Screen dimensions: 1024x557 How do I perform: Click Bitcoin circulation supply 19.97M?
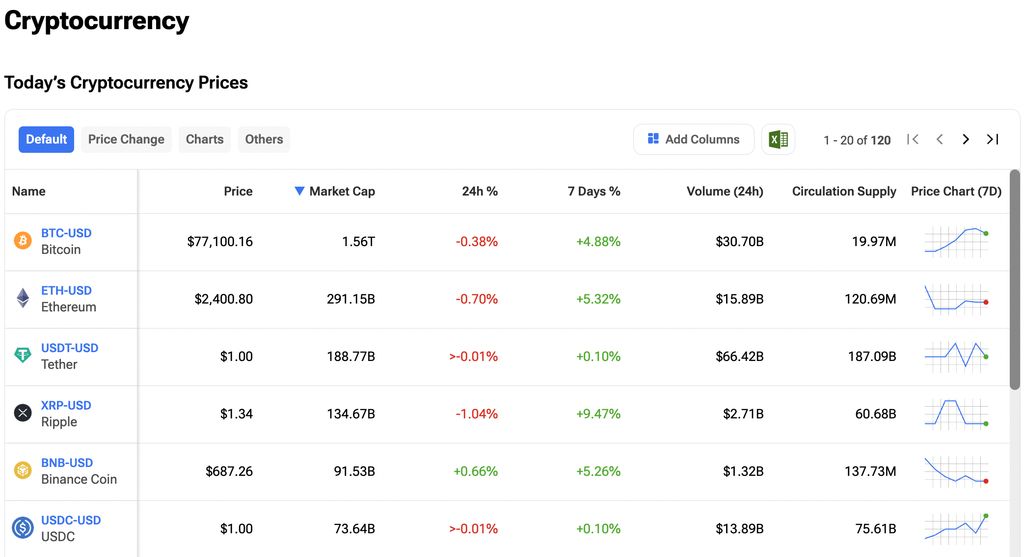point(874,242)
